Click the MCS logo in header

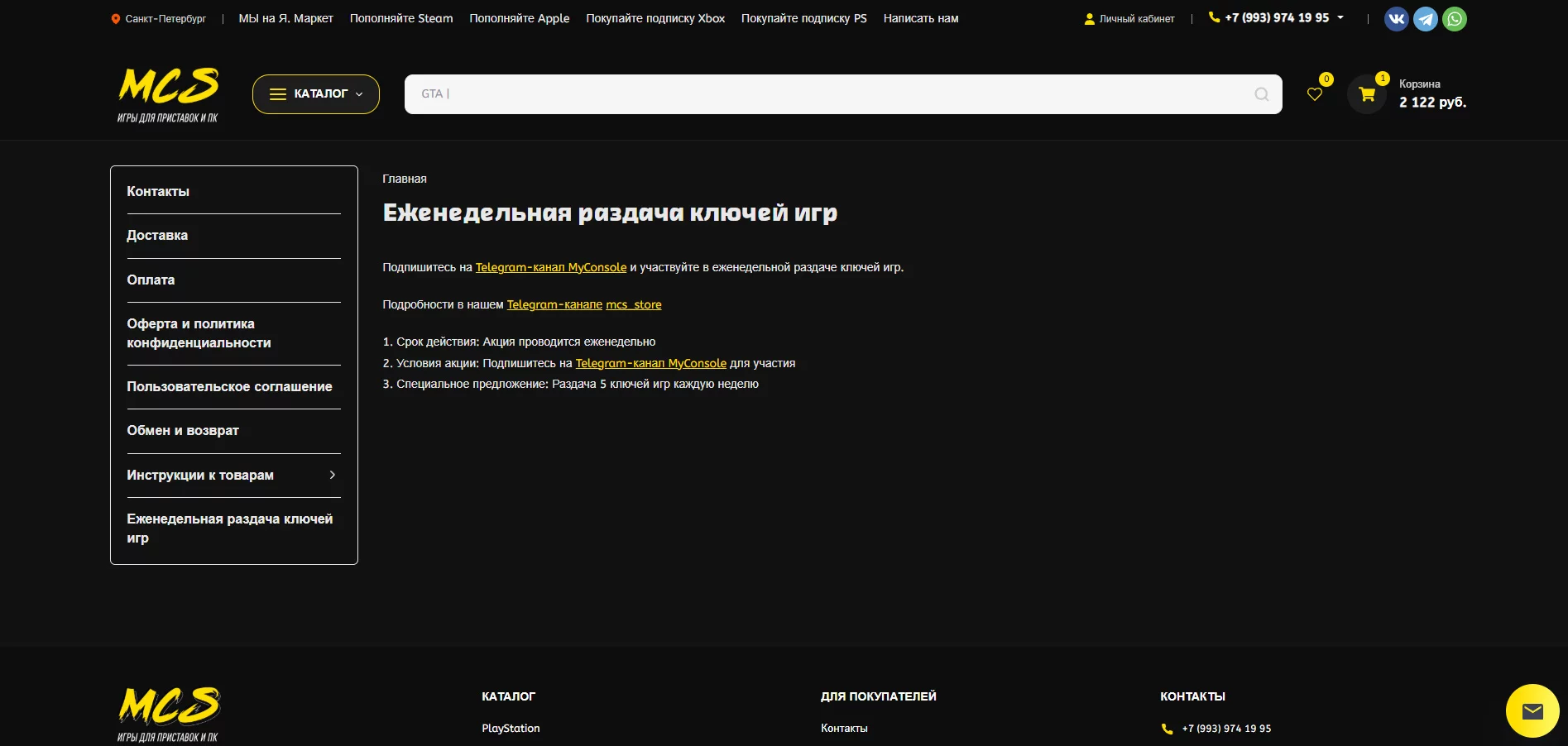point(168,94)
